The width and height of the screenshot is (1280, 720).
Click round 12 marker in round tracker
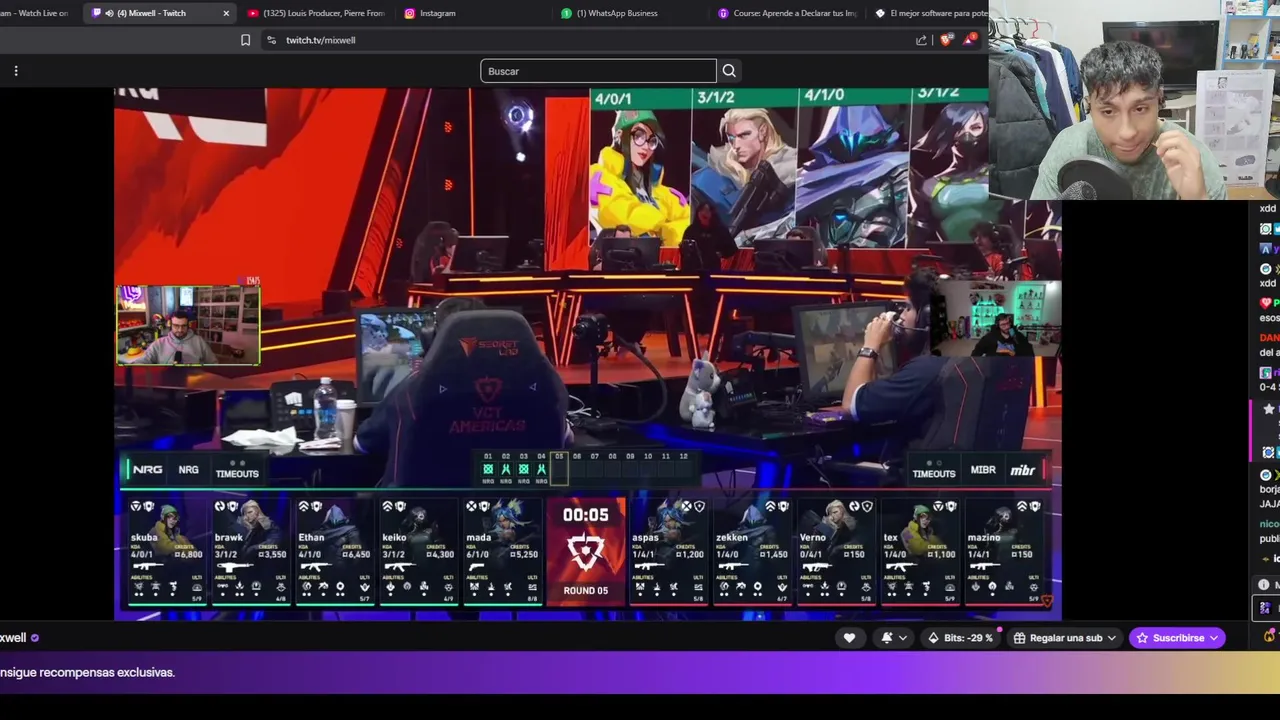coord(684,465)
